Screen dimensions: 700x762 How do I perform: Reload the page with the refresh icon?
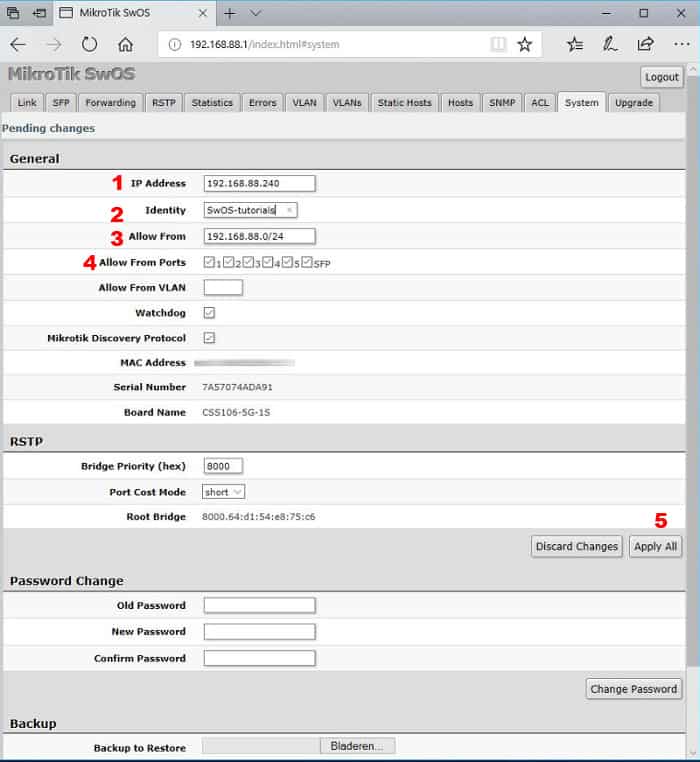pos(89,45)
